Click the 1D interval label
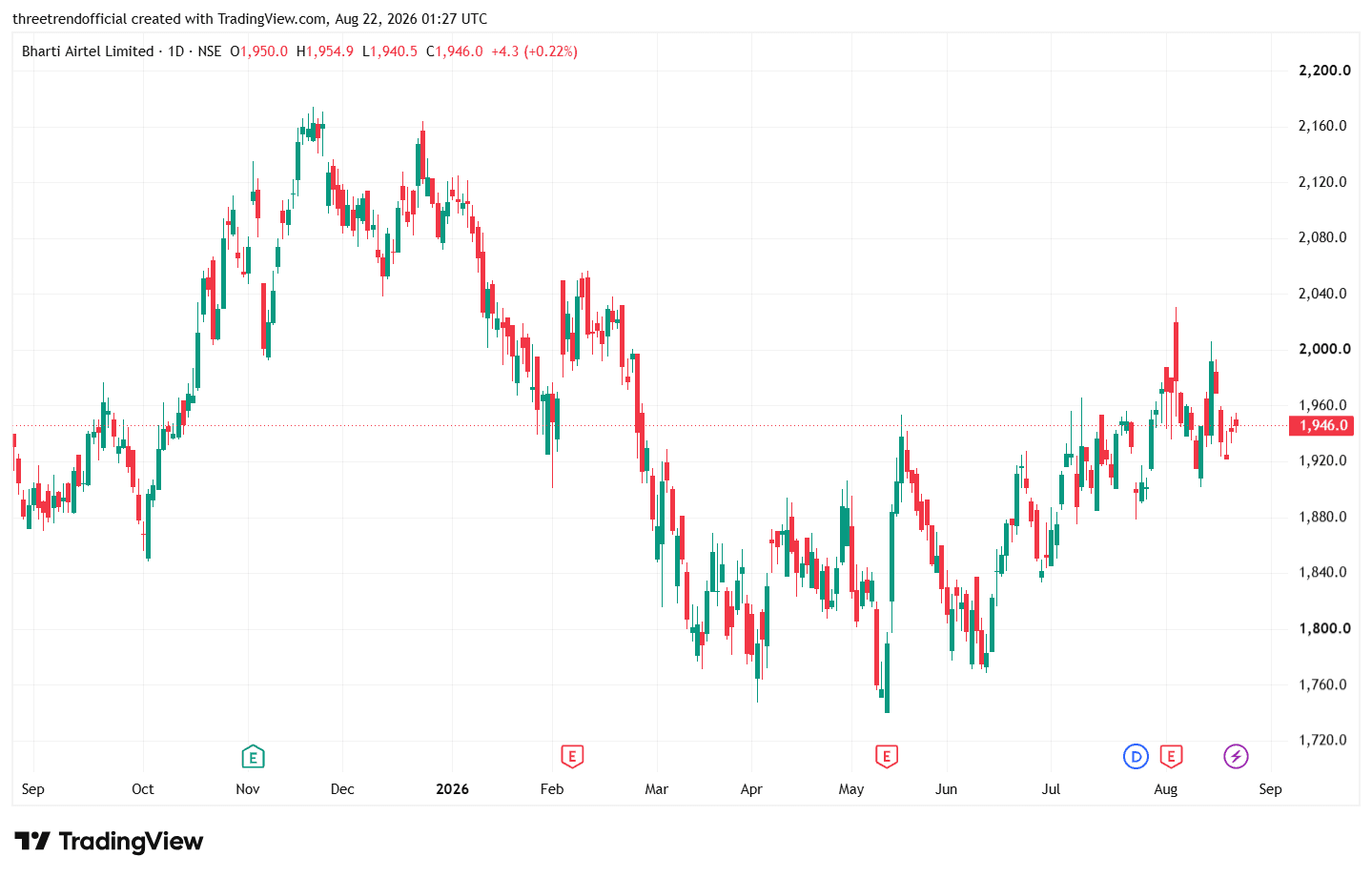 tap(176, 51)
